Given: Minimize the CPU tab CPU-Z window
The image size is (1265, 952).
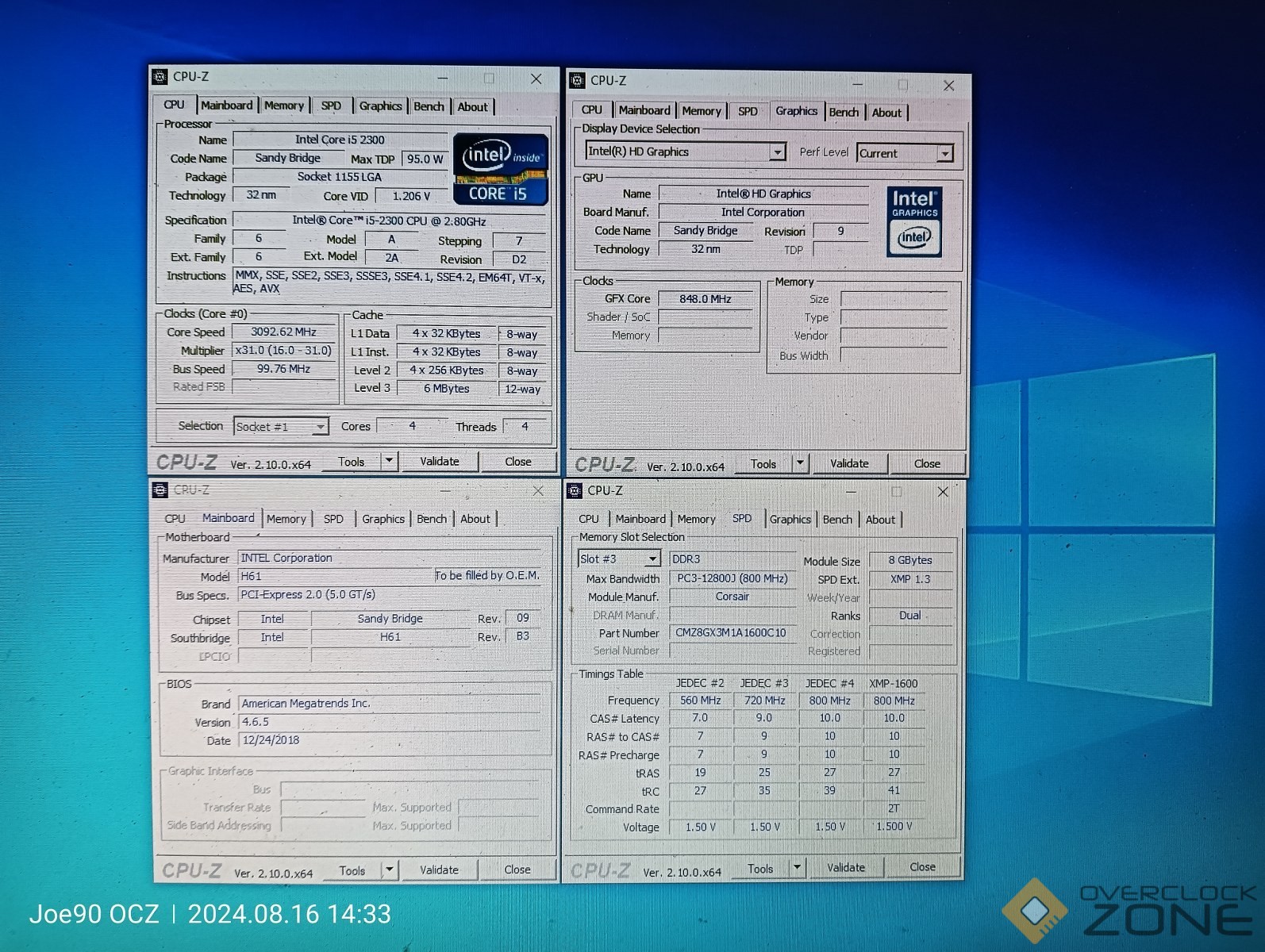Looking at the screenshot, I should click(443, 78).
